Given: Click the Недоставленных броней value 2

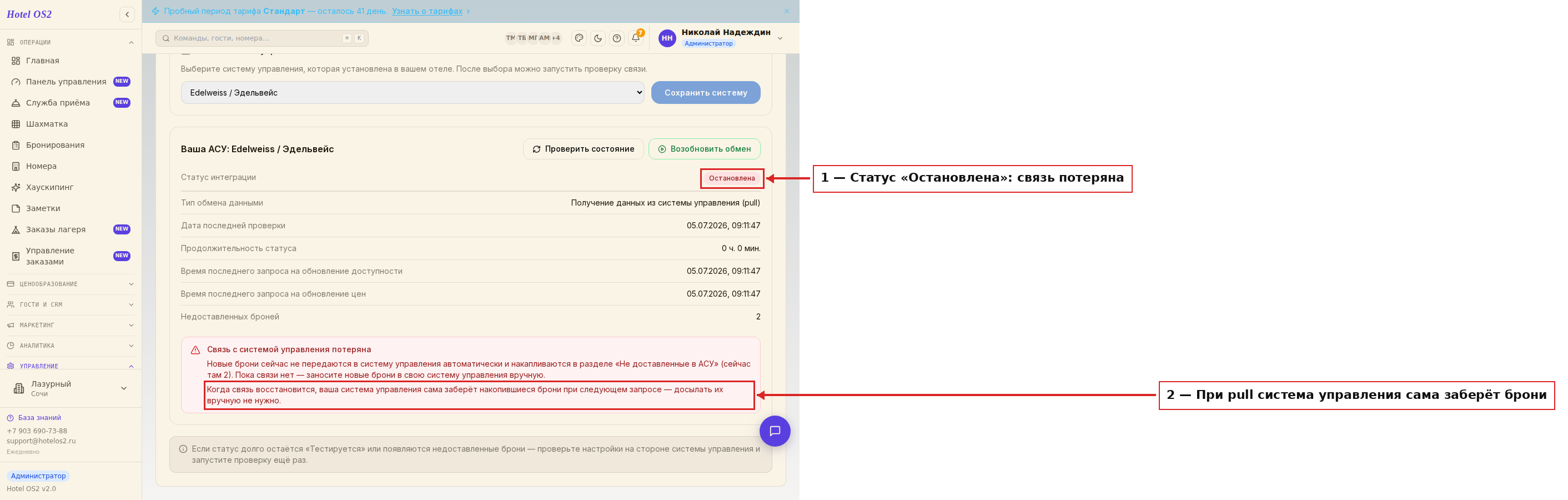Looking at the screenshot, I should pos(758,317).
